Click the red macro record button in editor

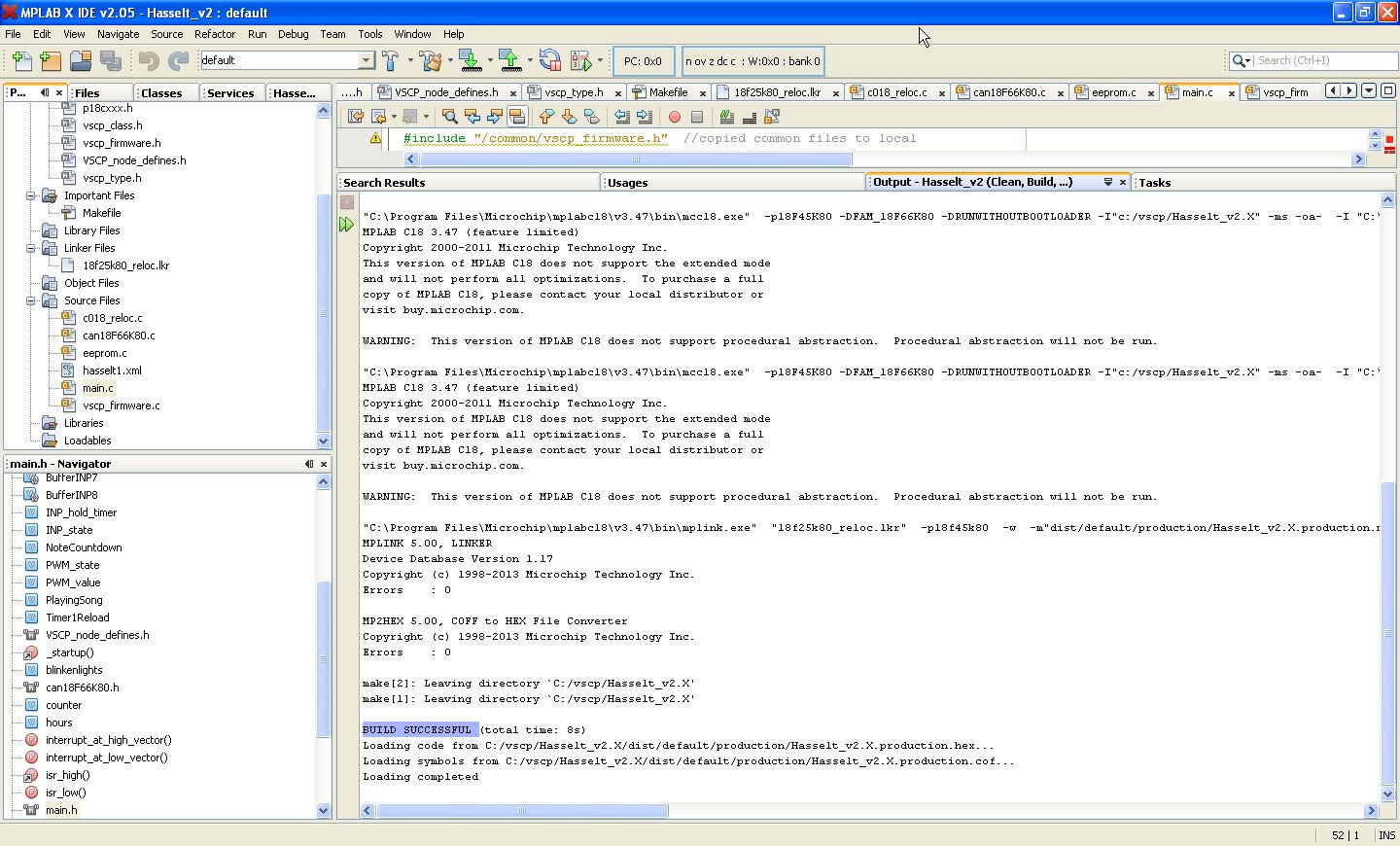pos(674,117)
